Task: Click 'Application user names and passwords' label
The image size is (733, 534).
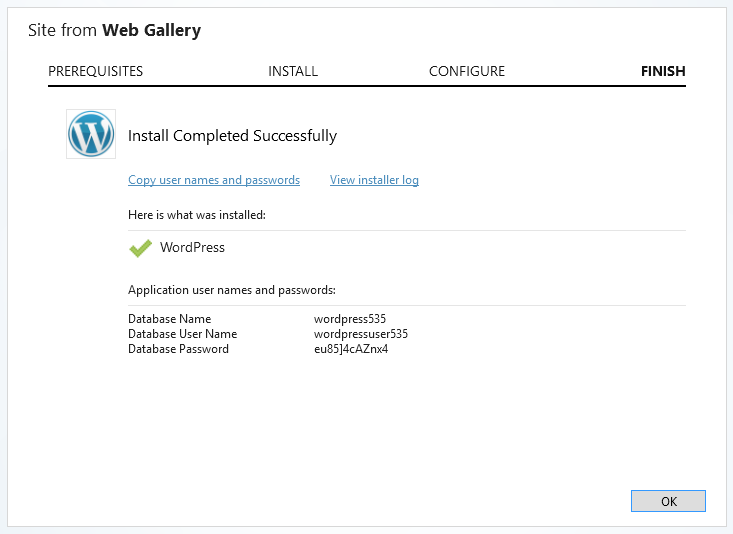Action: tap(231, 290)
